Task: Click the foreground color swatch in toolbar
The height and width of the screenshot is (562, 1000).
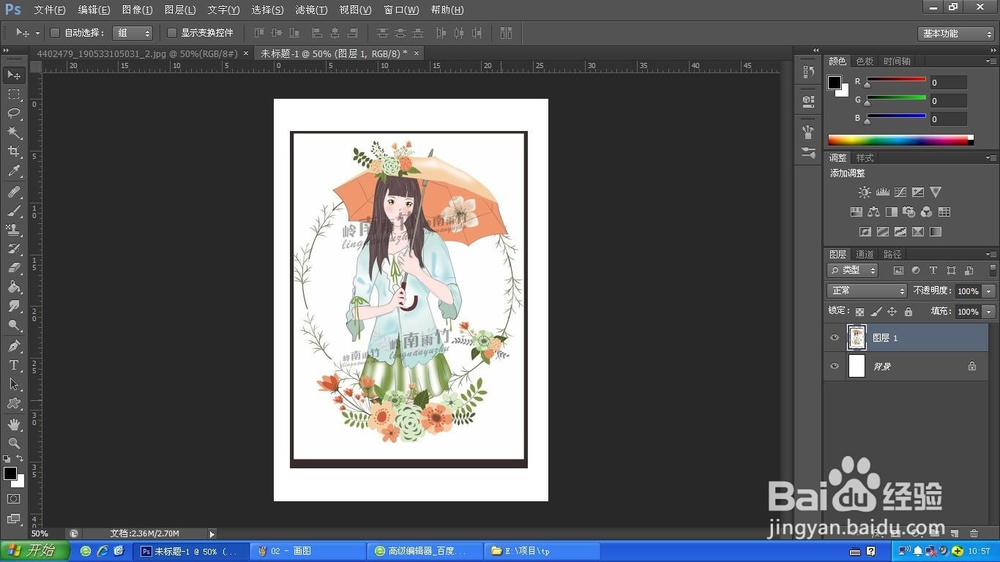Action: point(10,473)
